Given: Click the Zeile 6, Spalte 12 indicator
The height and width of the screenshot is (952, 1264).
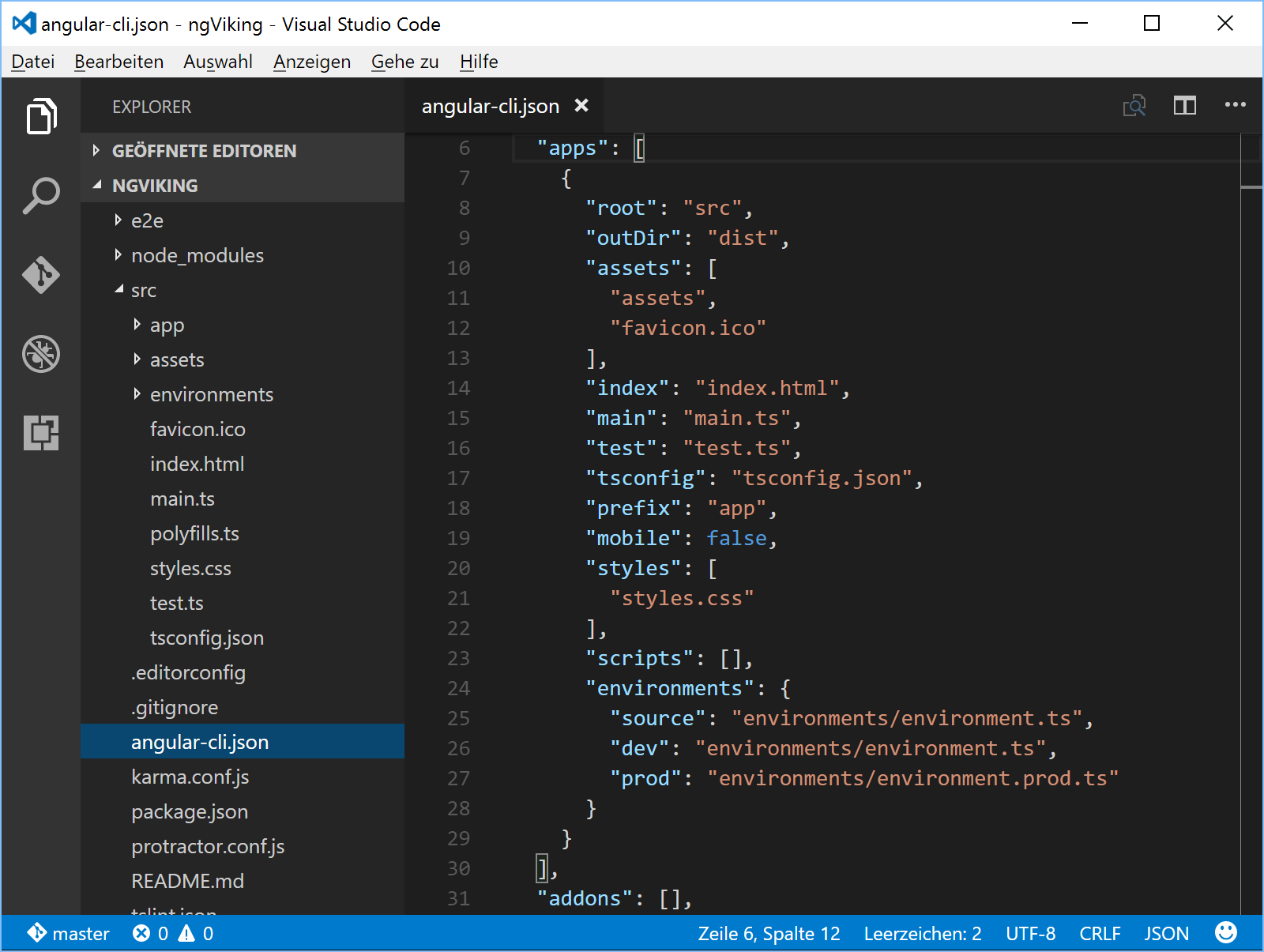Looking at the screenshot, I should [769, 934].
